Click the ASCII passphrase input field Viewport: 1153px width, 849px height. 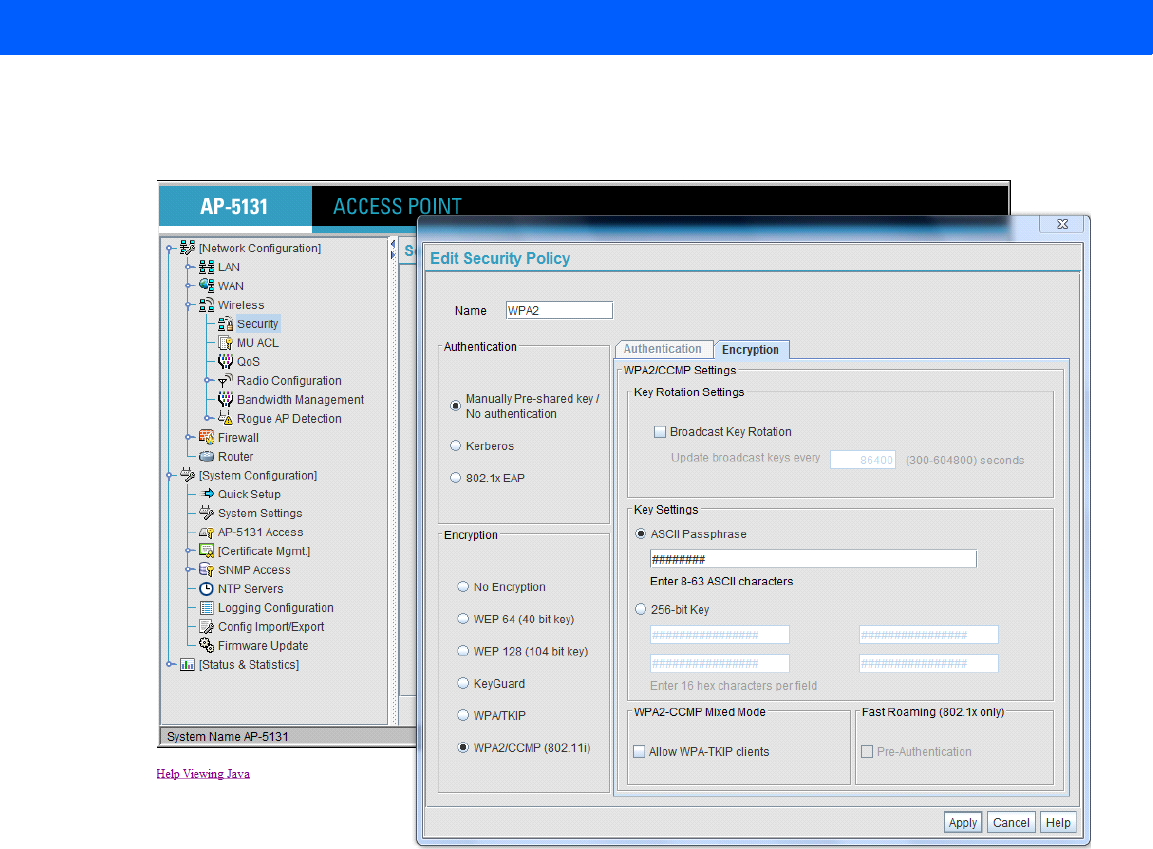pos(813,559)
